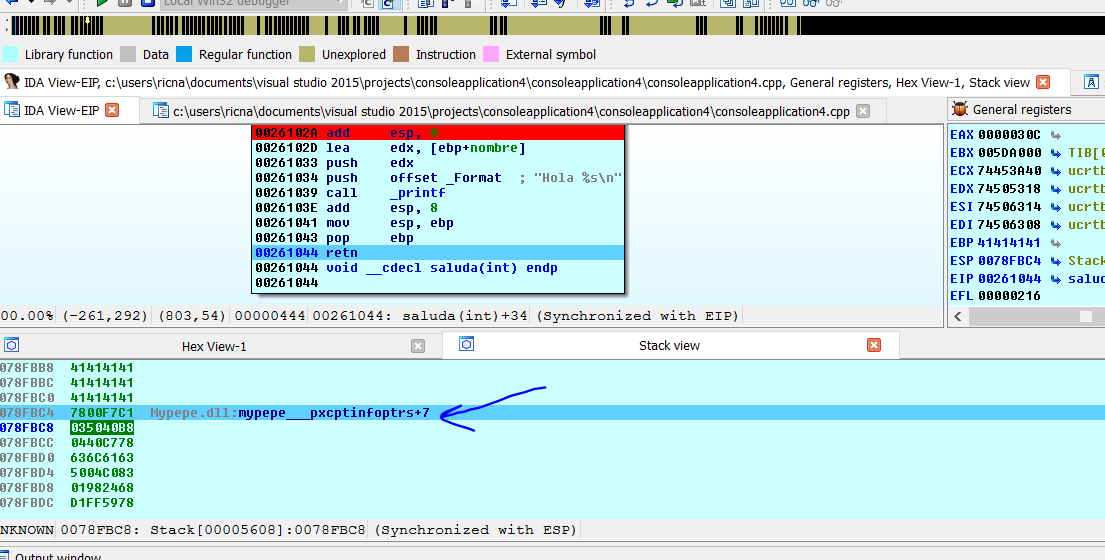The height and width of the screenshot is (560, 1105).
Task: Click the consoleapplication4.cpp source tab icon
Action: point(160,111)
